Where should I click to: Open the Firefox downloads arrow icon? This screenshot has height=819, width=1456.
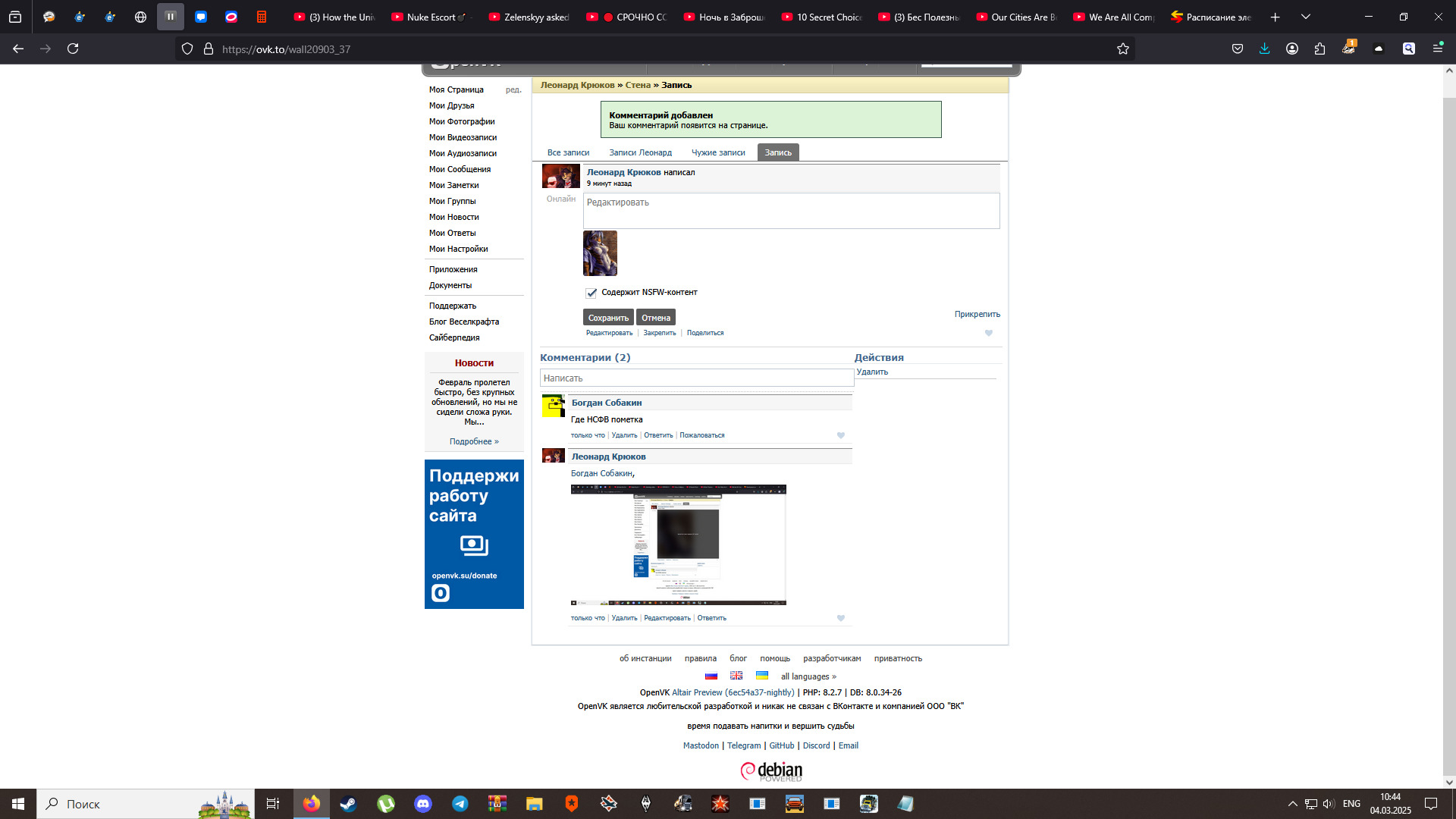click(1264, 49)
